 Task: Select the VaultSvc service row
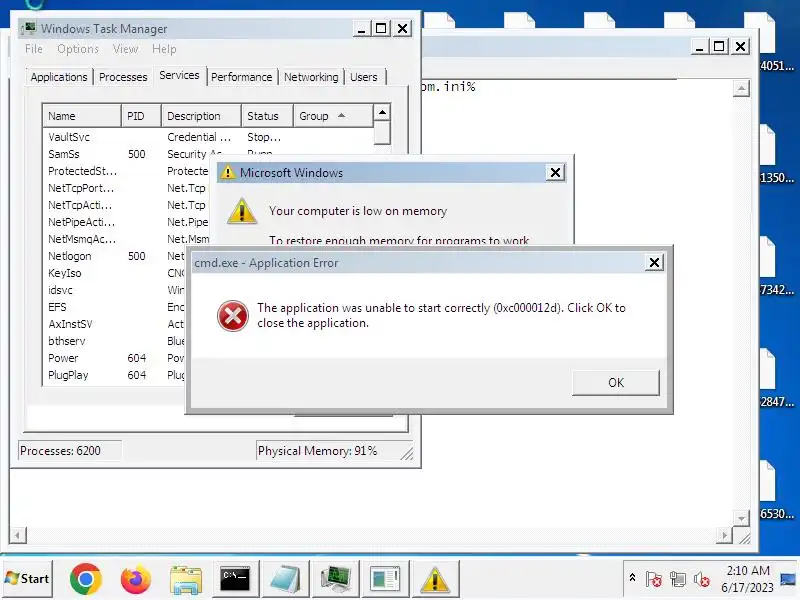click(208, 137)
